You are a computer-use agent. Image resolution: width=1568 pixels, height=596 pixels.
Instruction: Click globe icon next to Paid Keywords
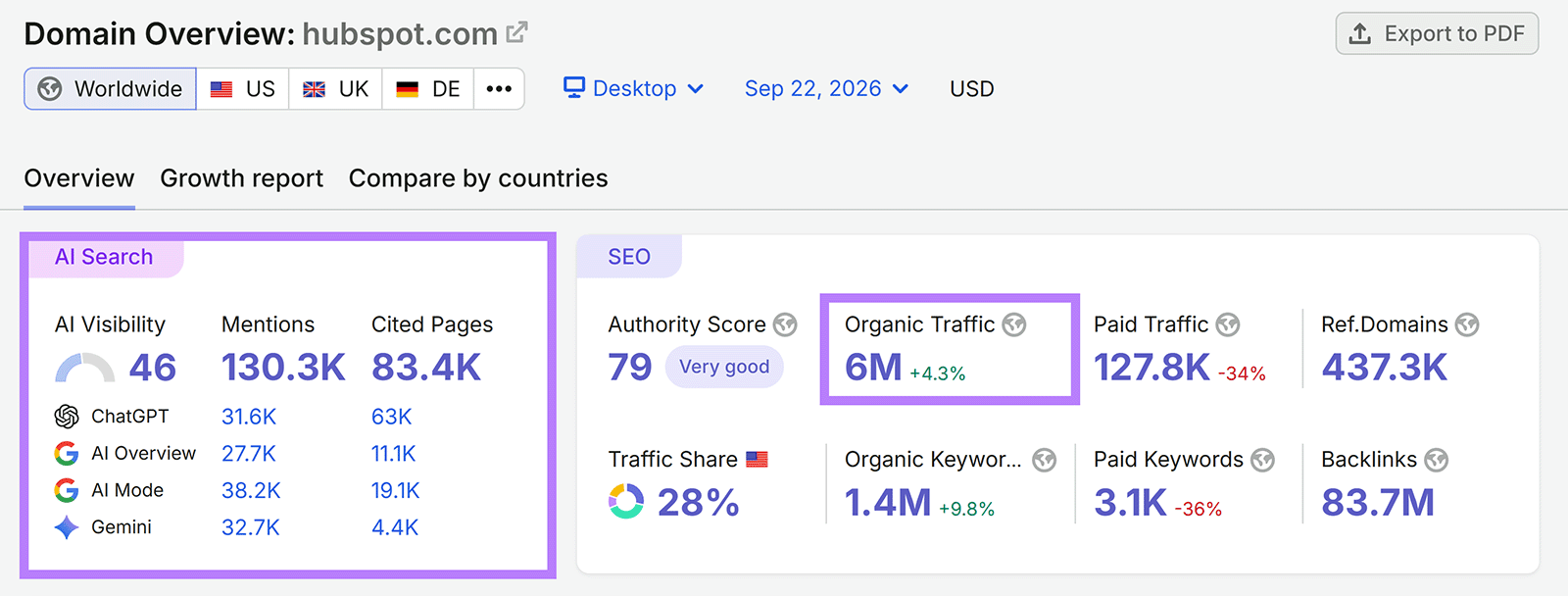(1263, 460)
